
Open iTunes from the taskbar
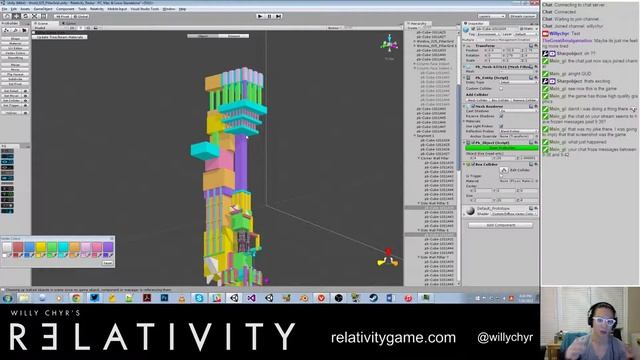point(408,298)
